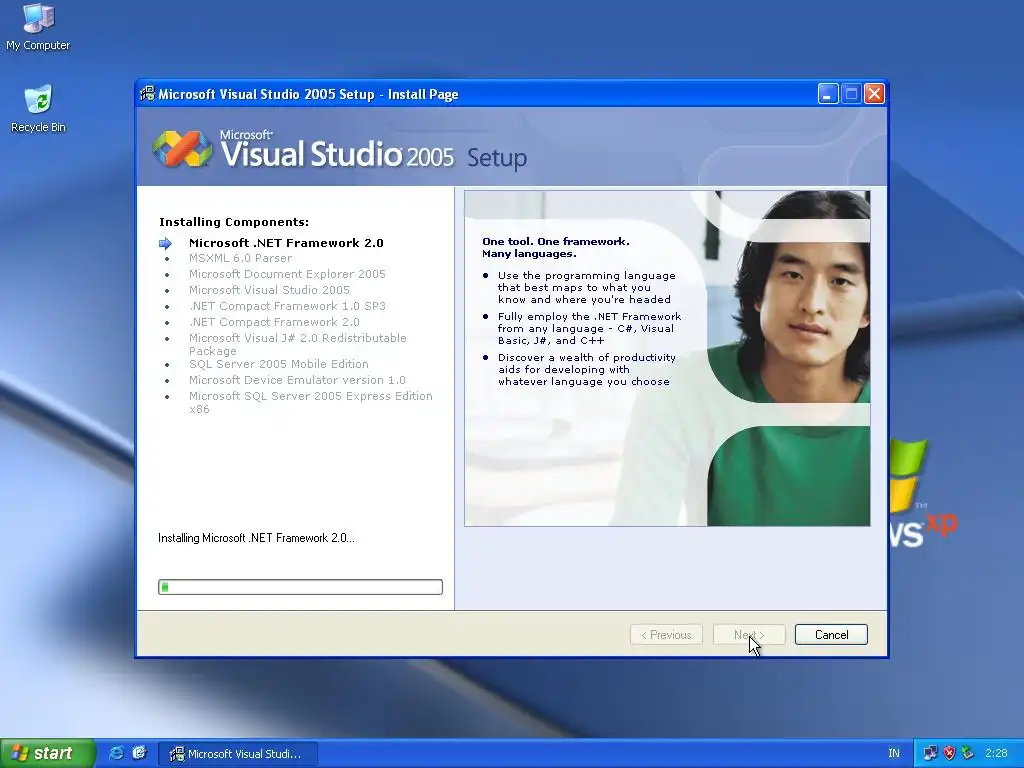
Task: Select Microsoft Visual Studio 2005 list entry
Action: pos(269,290)
